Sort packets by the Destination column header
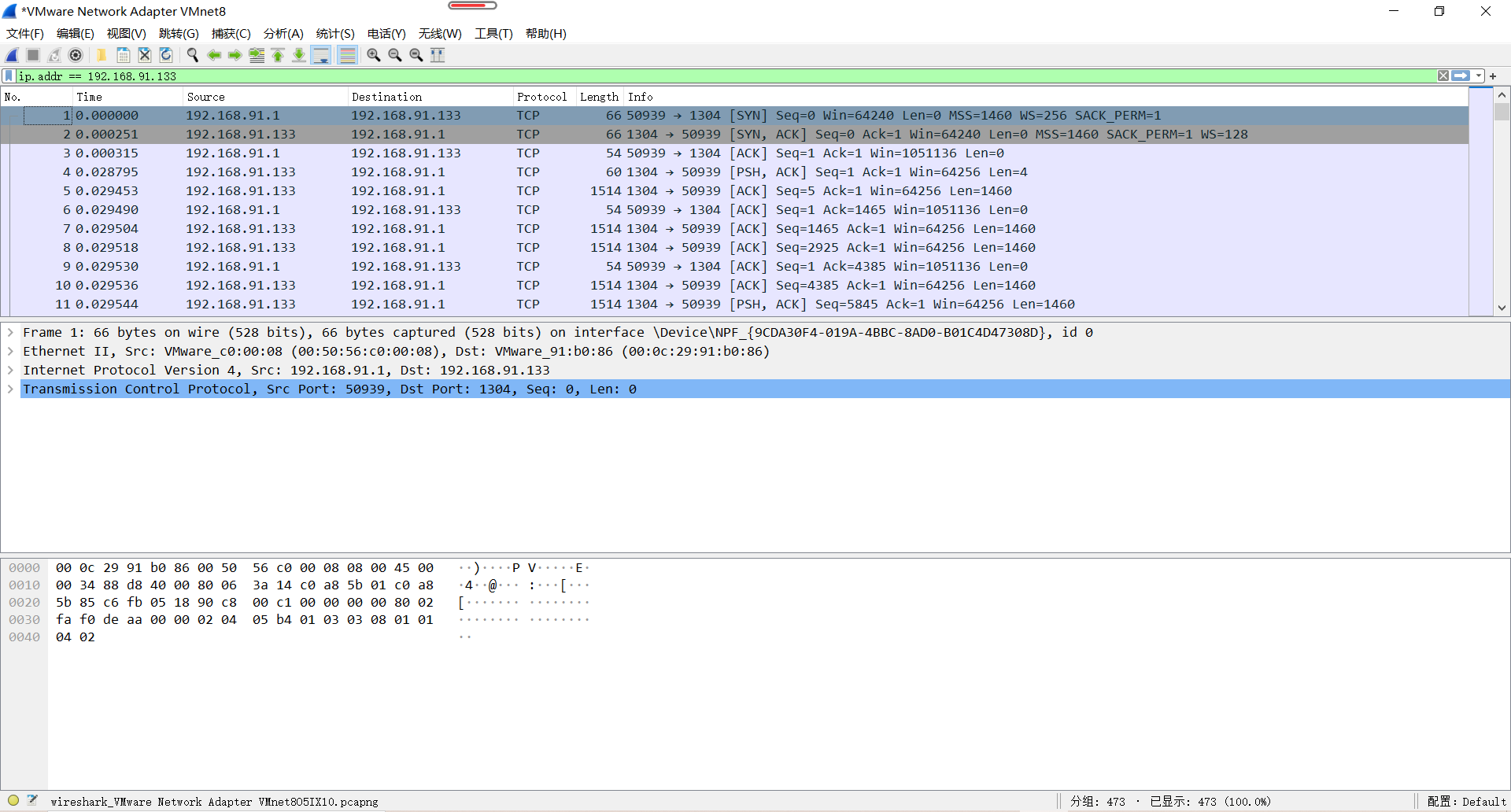The width and height of the screenshot is (1511, 812). pos(431,97)
